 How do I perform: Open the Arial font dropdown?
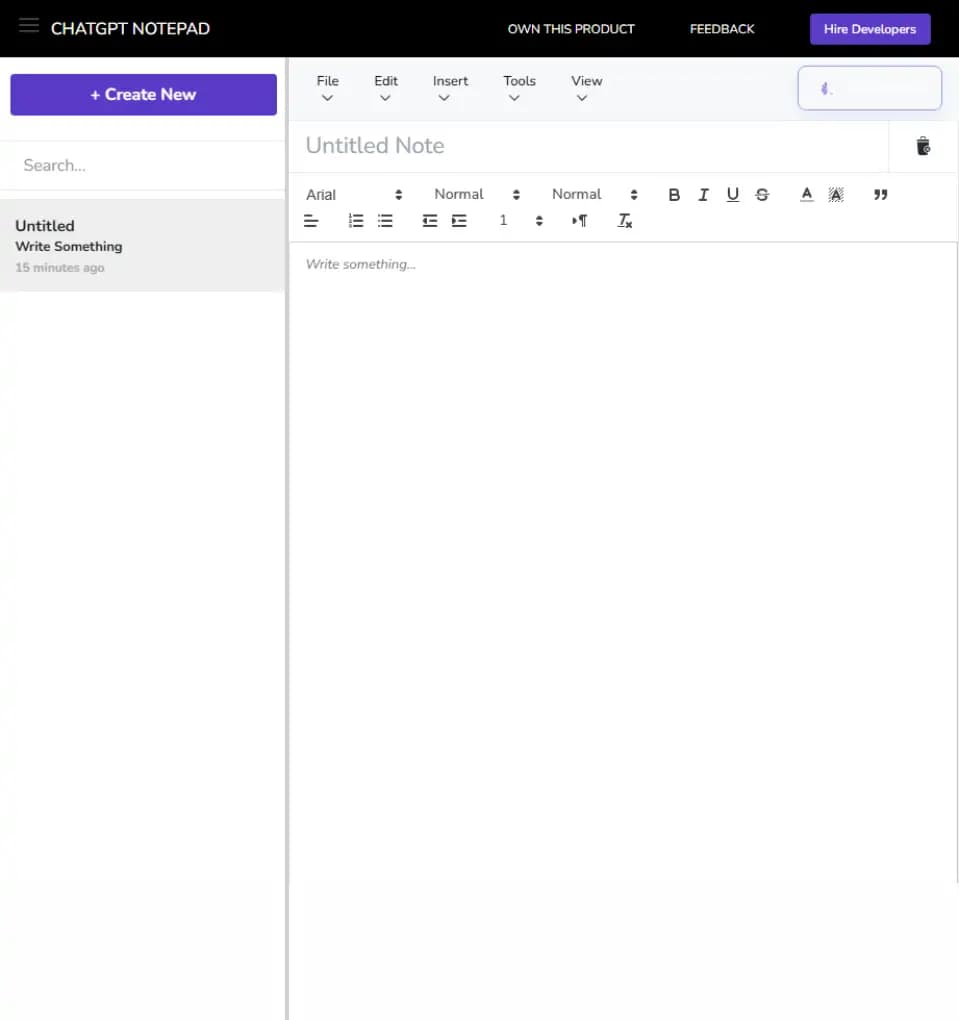tap(354, 195)
